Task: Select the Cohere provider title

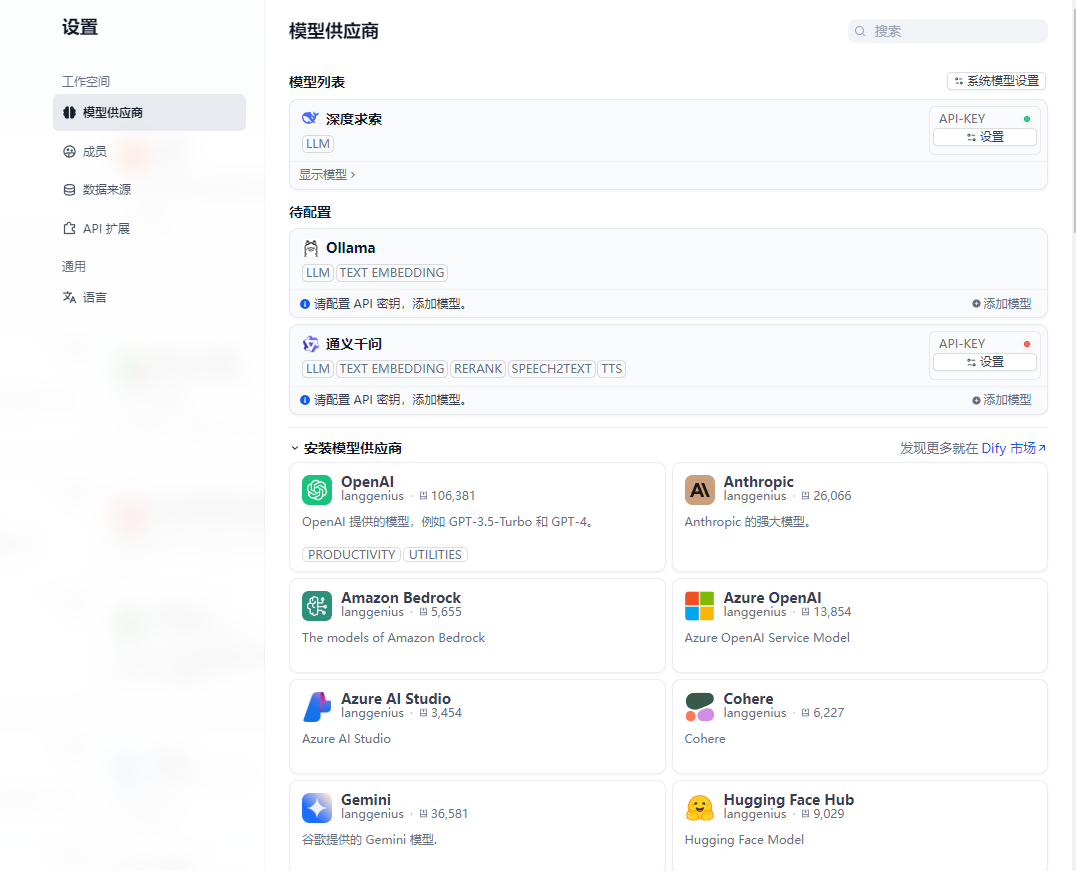Action: click(748, 699)
